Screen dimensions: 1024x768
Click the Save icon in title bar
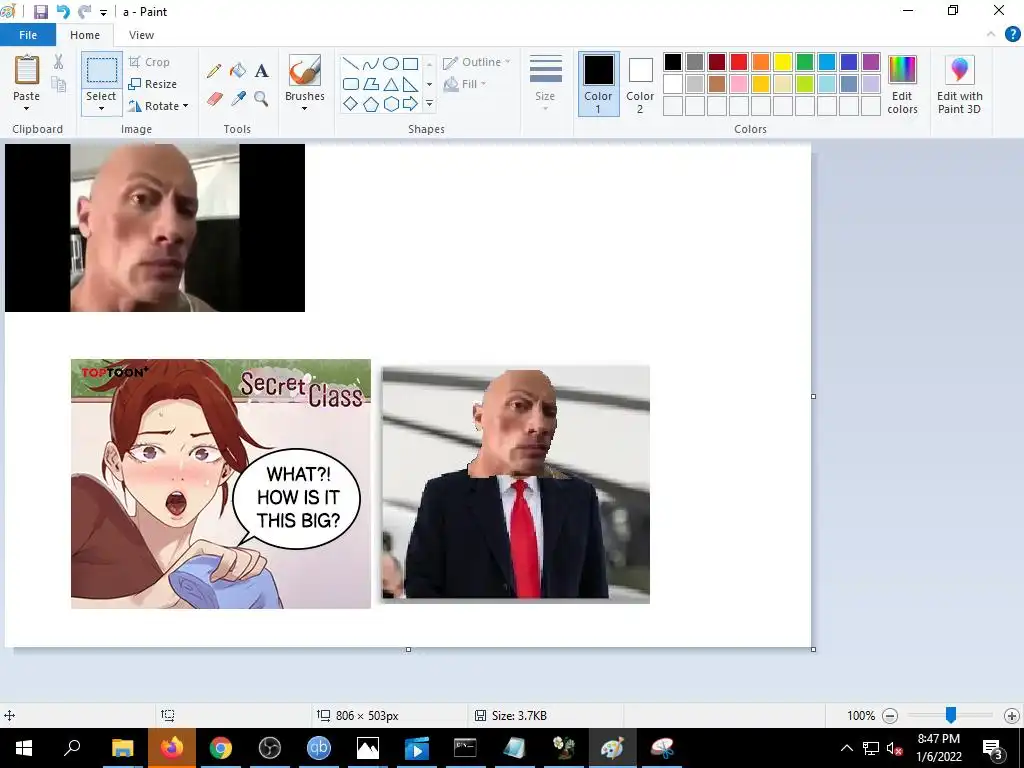click(40, 12)
